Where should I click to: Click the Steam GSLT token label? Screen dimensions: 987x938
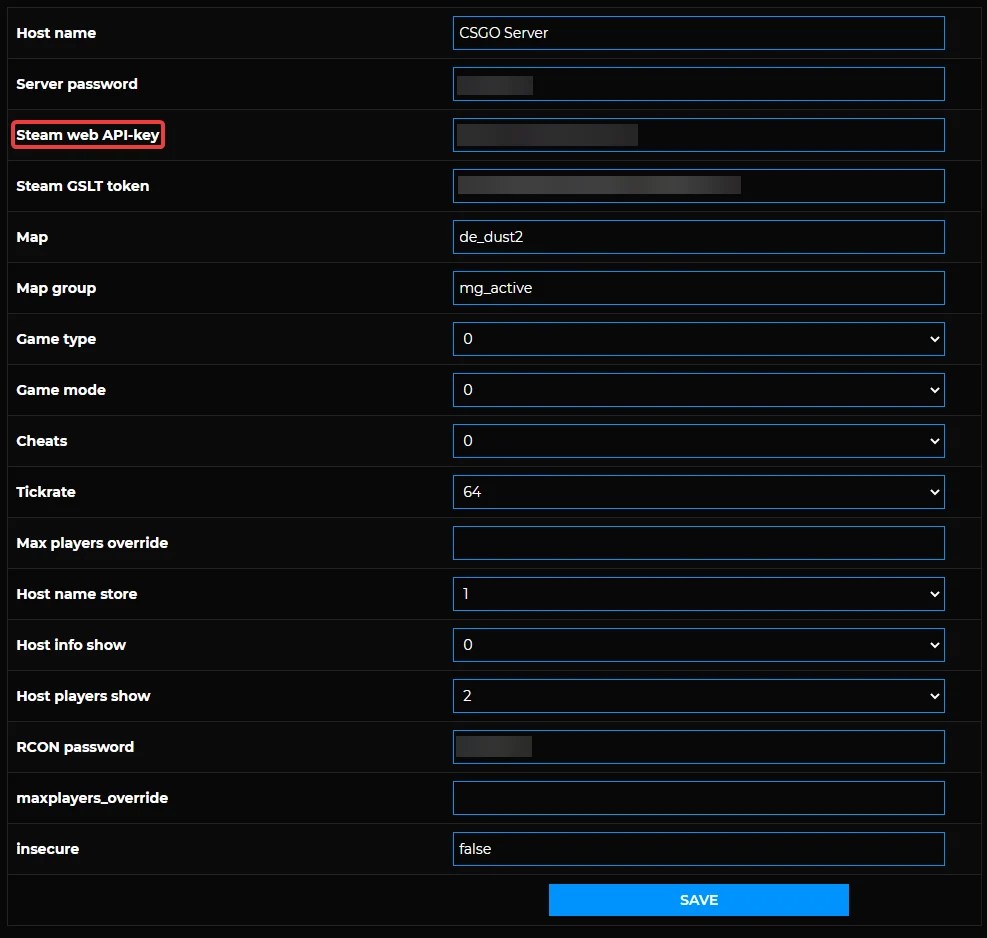83,186
